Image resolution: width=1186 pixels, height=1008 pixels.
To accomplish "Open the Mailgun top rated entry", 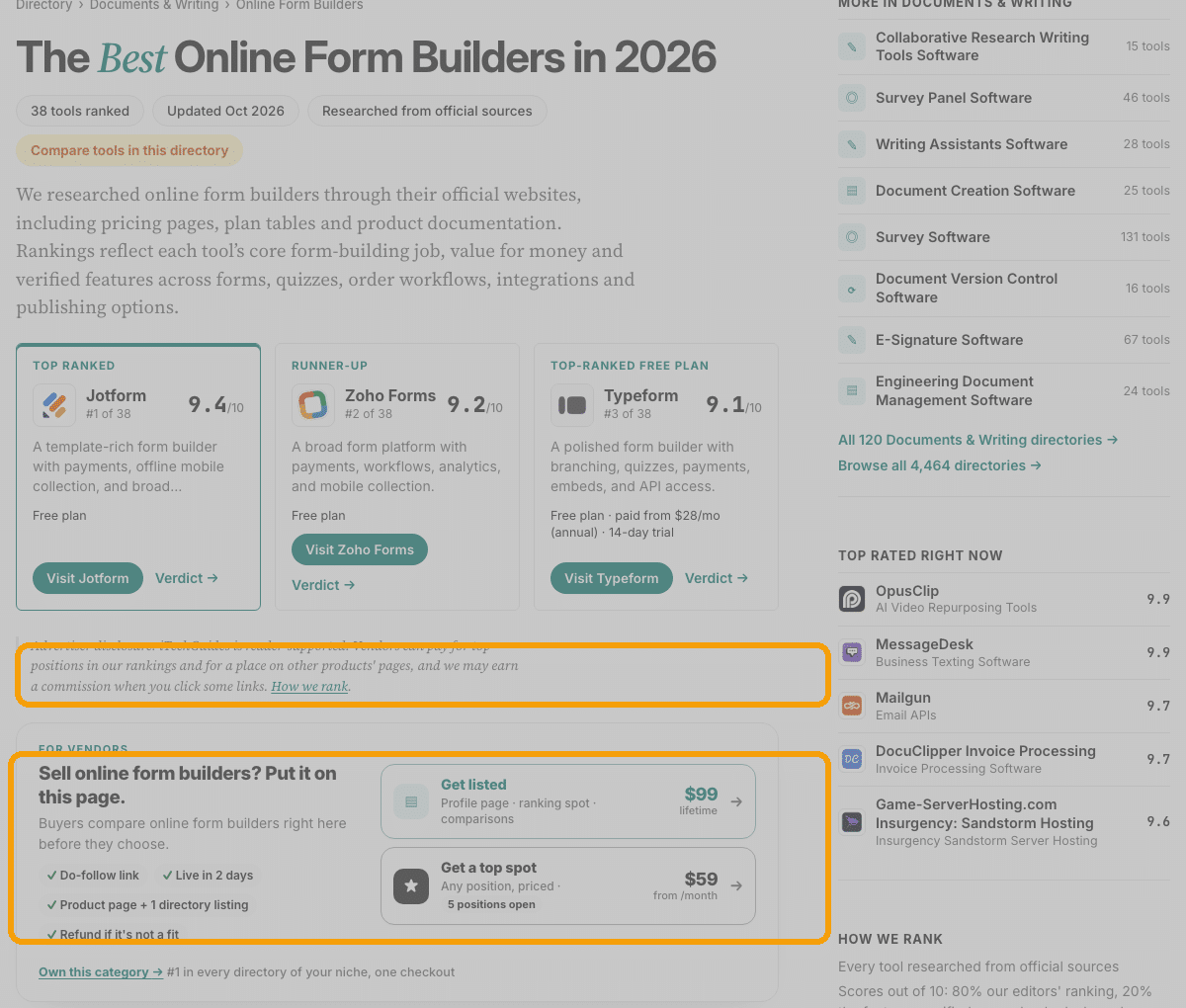I will pos(1004,706).
